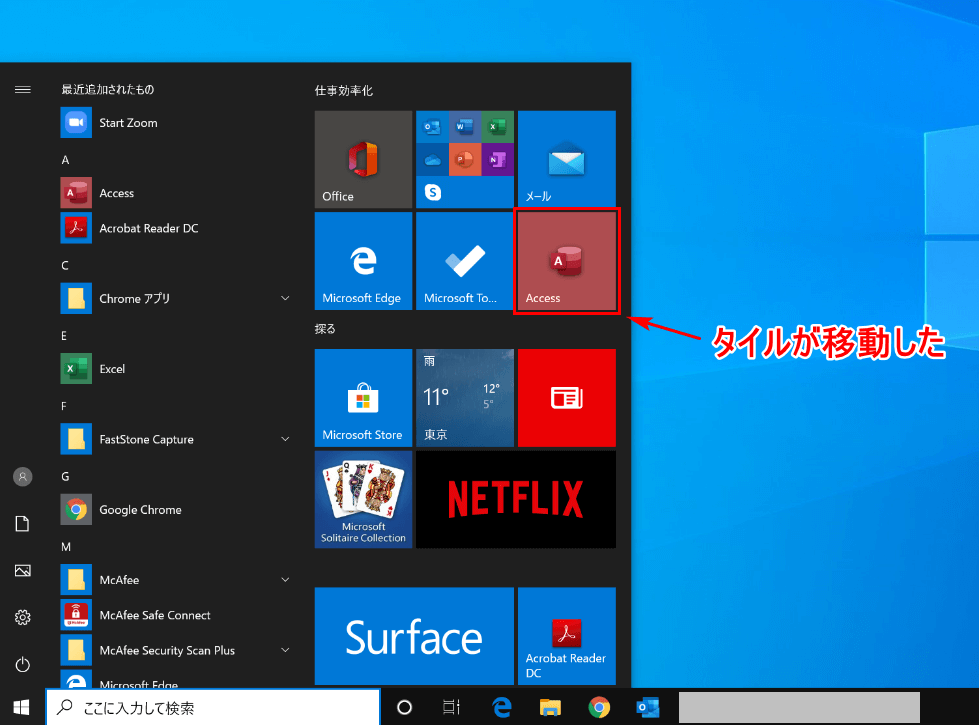Click the taskbar search box

(x=214, y=708)
